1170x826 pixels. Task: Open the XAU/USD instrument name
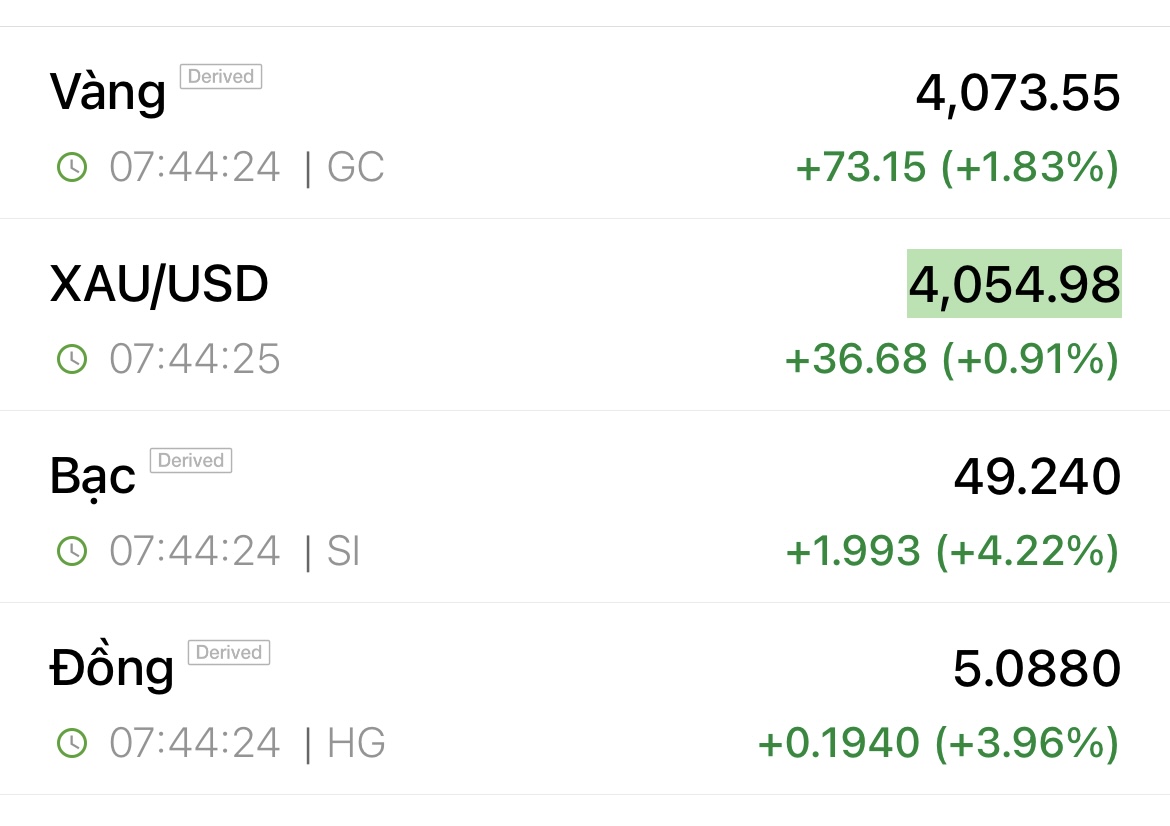pyautogui.click(x=159, y=285)
